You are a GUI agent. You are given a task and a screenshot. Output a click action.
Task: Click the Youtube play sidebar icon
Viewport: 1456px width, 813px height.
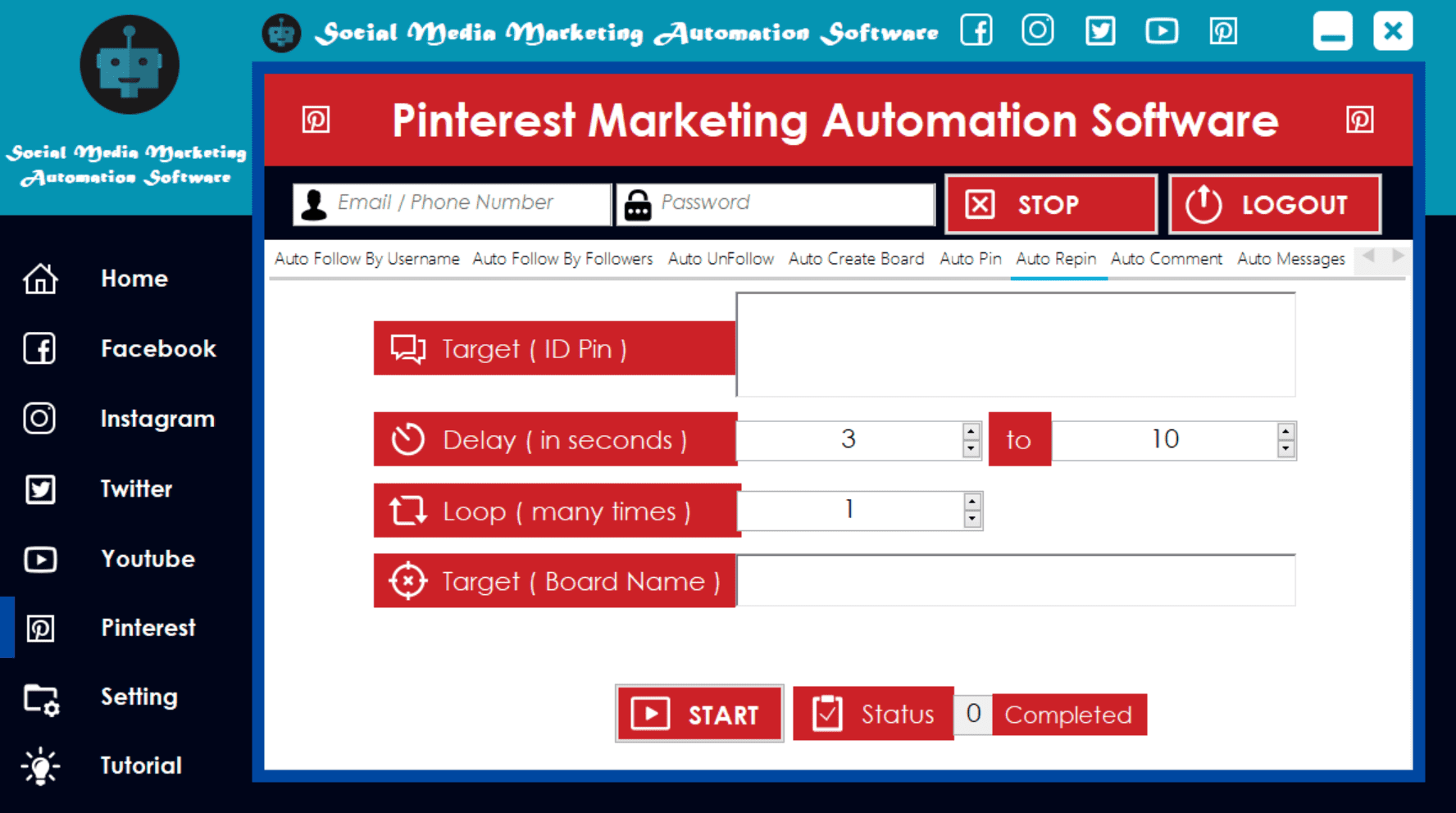pos(40,559)
